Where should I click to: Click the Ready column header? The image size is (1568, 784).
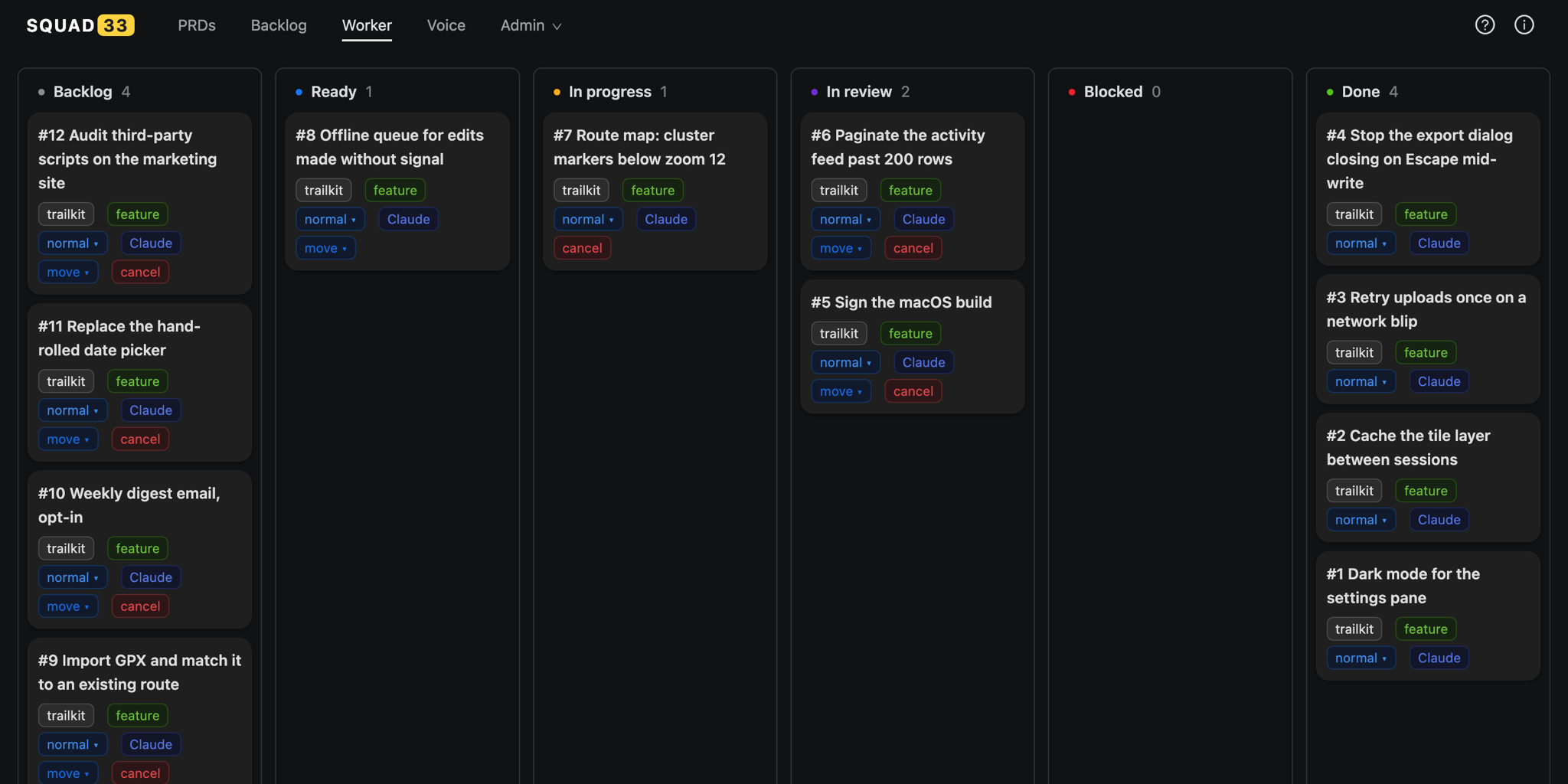pyautogui.click(x=334, y=92)
